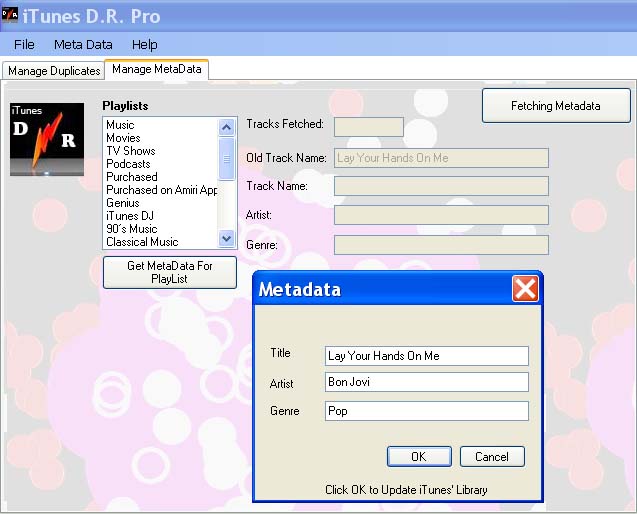Open the Meta Data menu
This screenshot has height=514, width=637.
click(83, 44)
